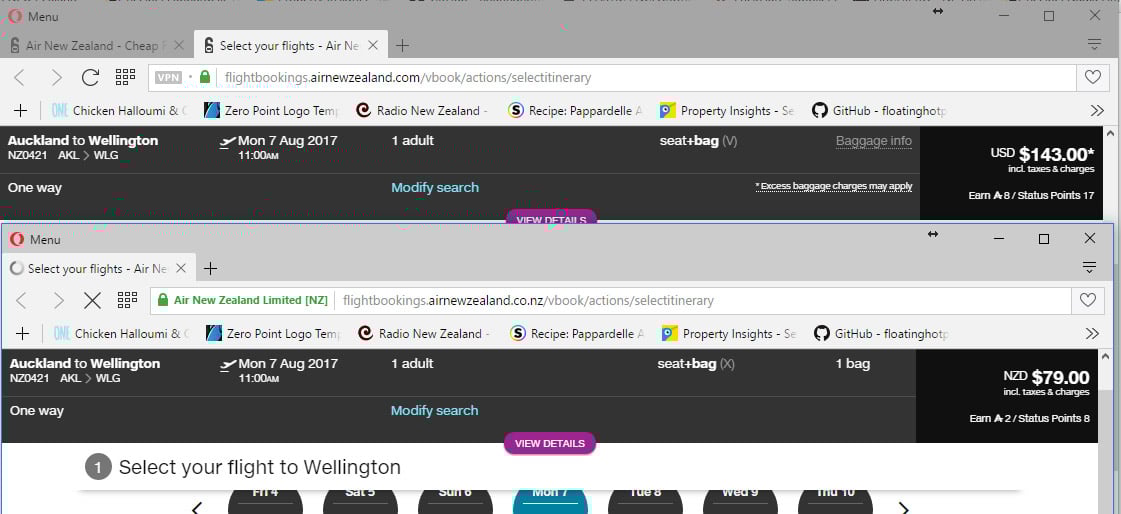This screenshot has width=1121, height=514.
Task: Click 'Air New Zealand Limited [NZ]' security badge
Action: click(242, 300)
